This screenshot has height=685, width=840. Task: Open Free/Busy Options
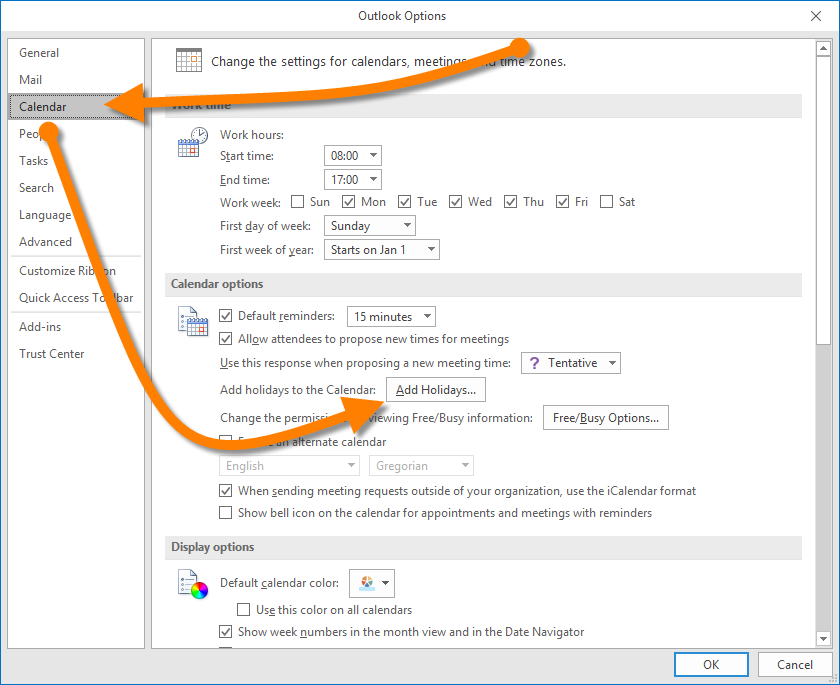[x=605, y=418]
